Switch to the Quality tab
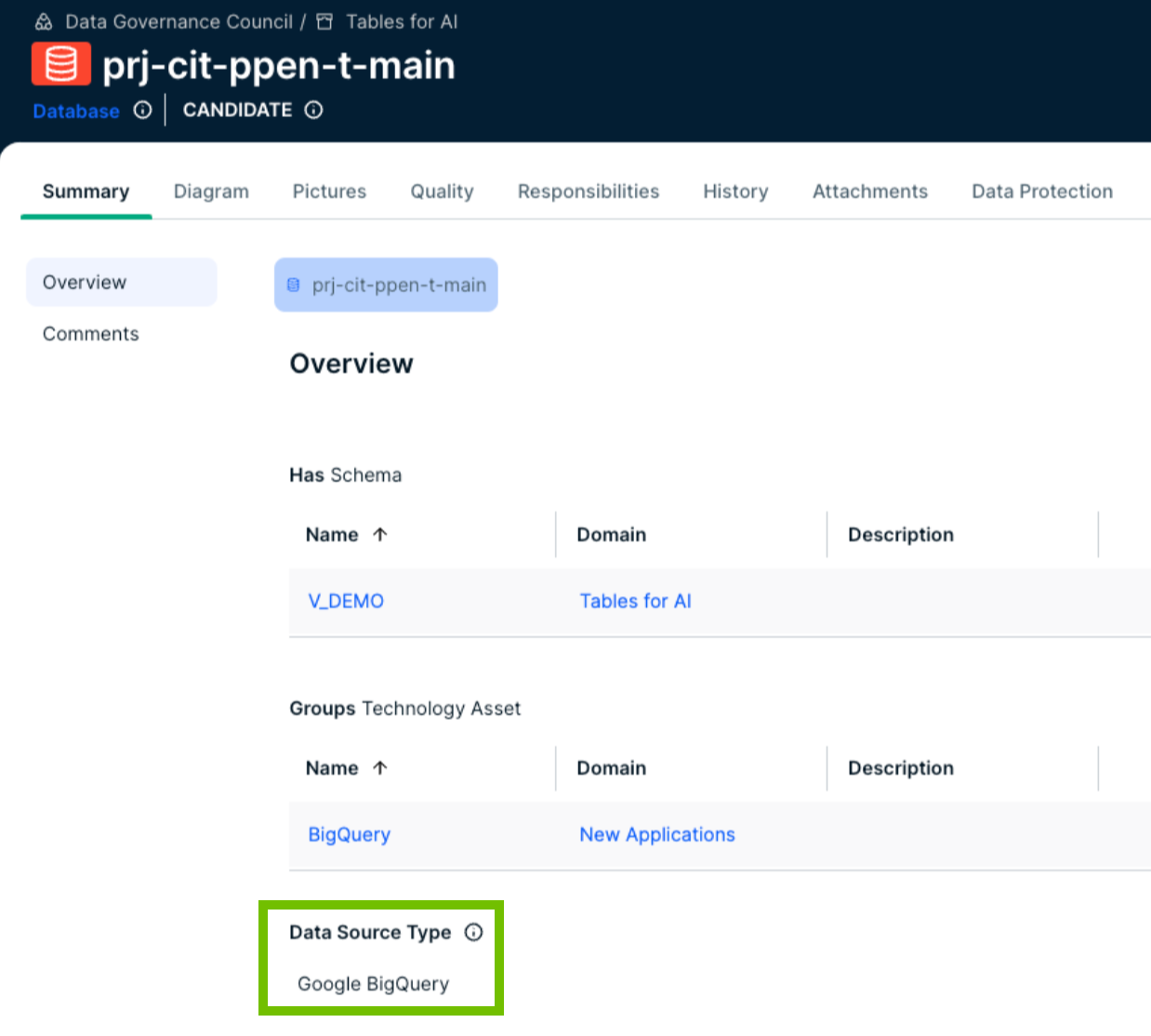 pyautogui.click(x=442, y=192)
